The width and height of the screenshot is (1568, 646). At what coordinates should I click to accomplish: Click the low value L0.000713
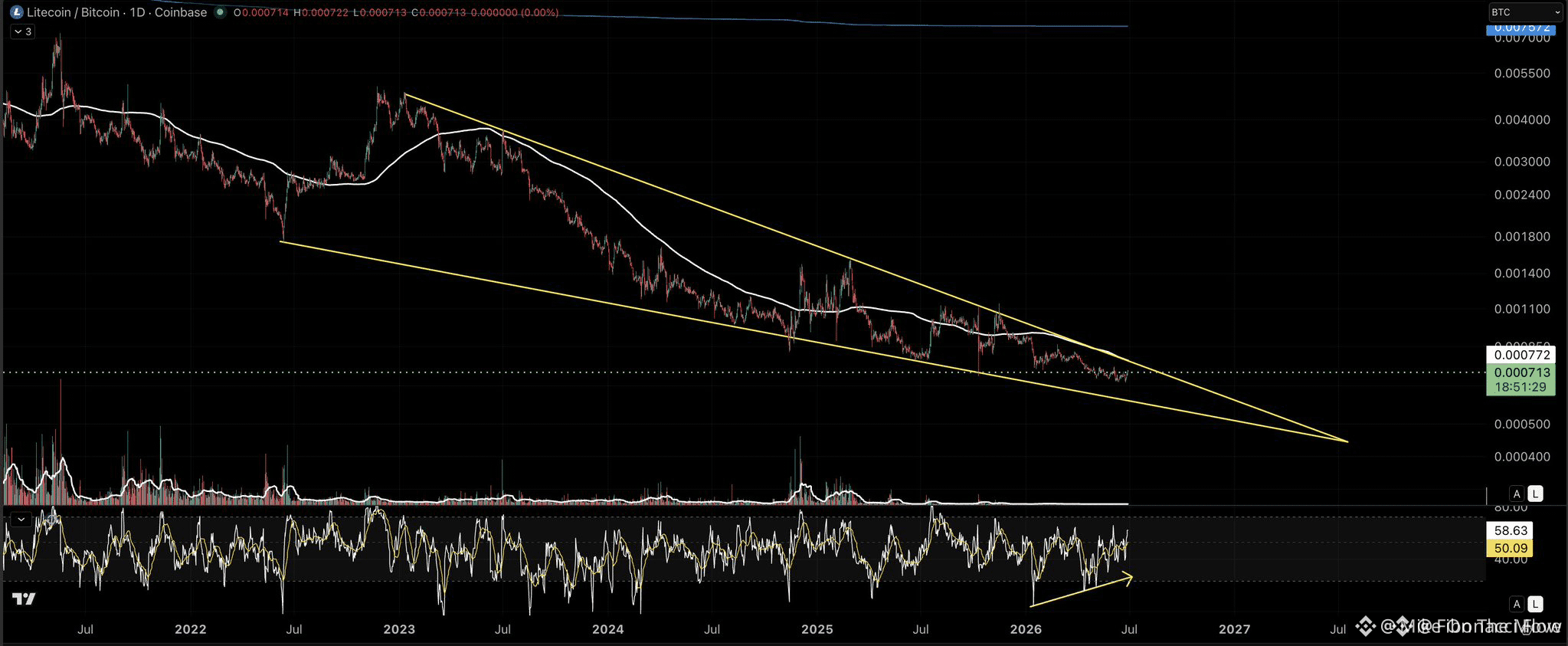[x=379, y=13]
